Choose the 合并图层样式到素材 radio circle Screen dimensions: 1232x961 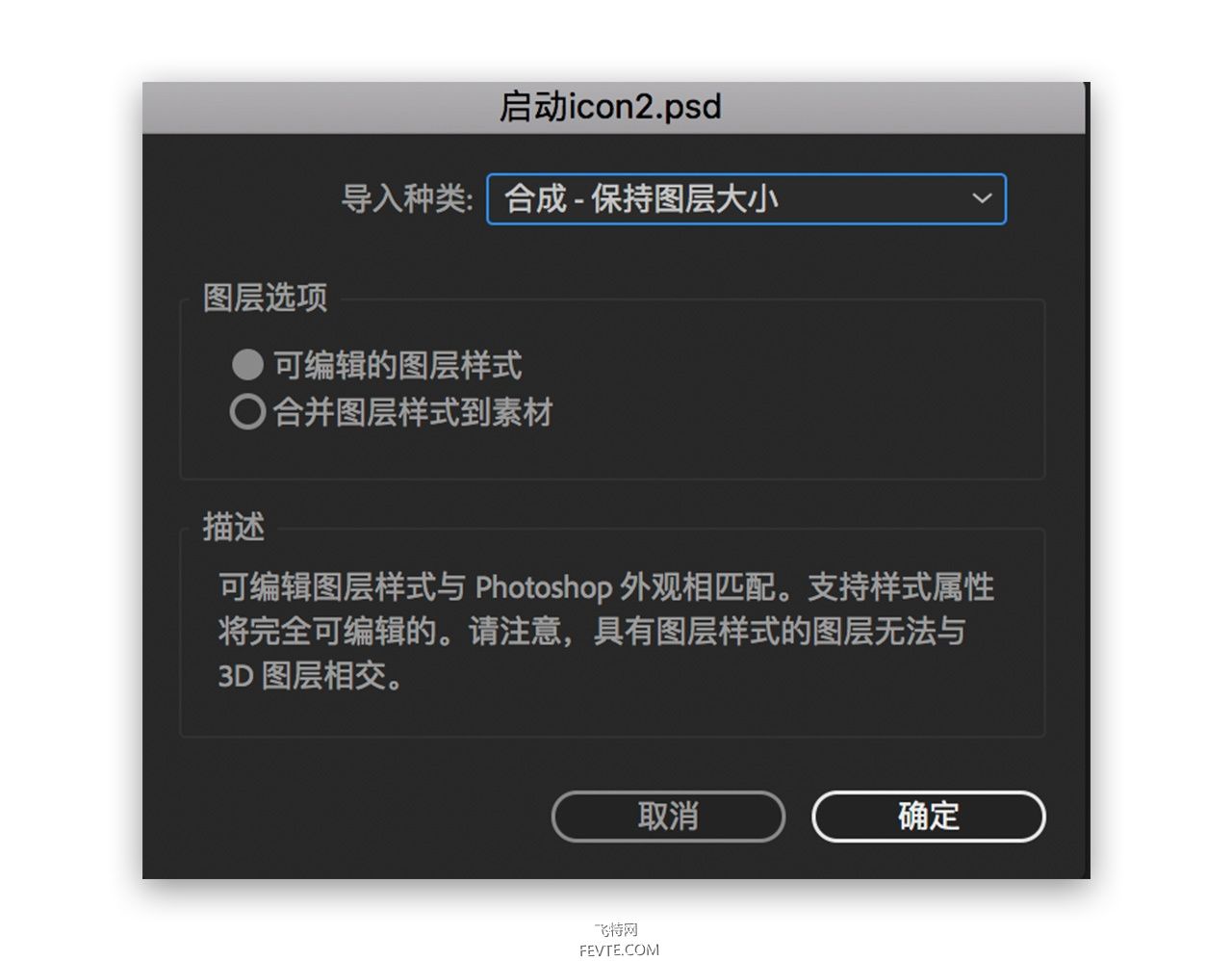(x=247, y=412)
